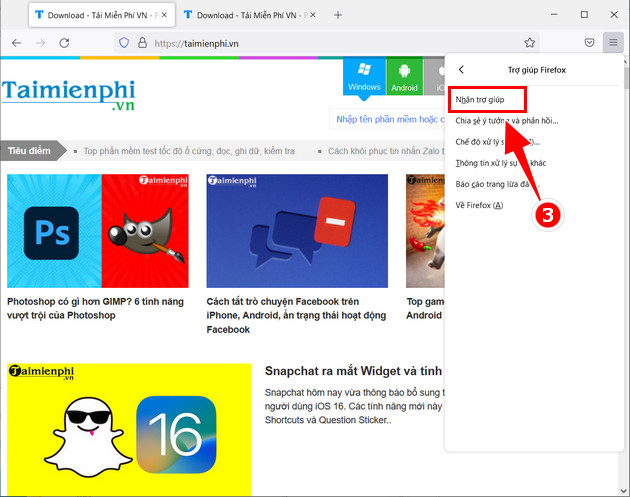The width and height of the screenshot is (630, 497).
Task: Choose Báo cáo trang lừa đảo entry
Action: click(497, 184)
